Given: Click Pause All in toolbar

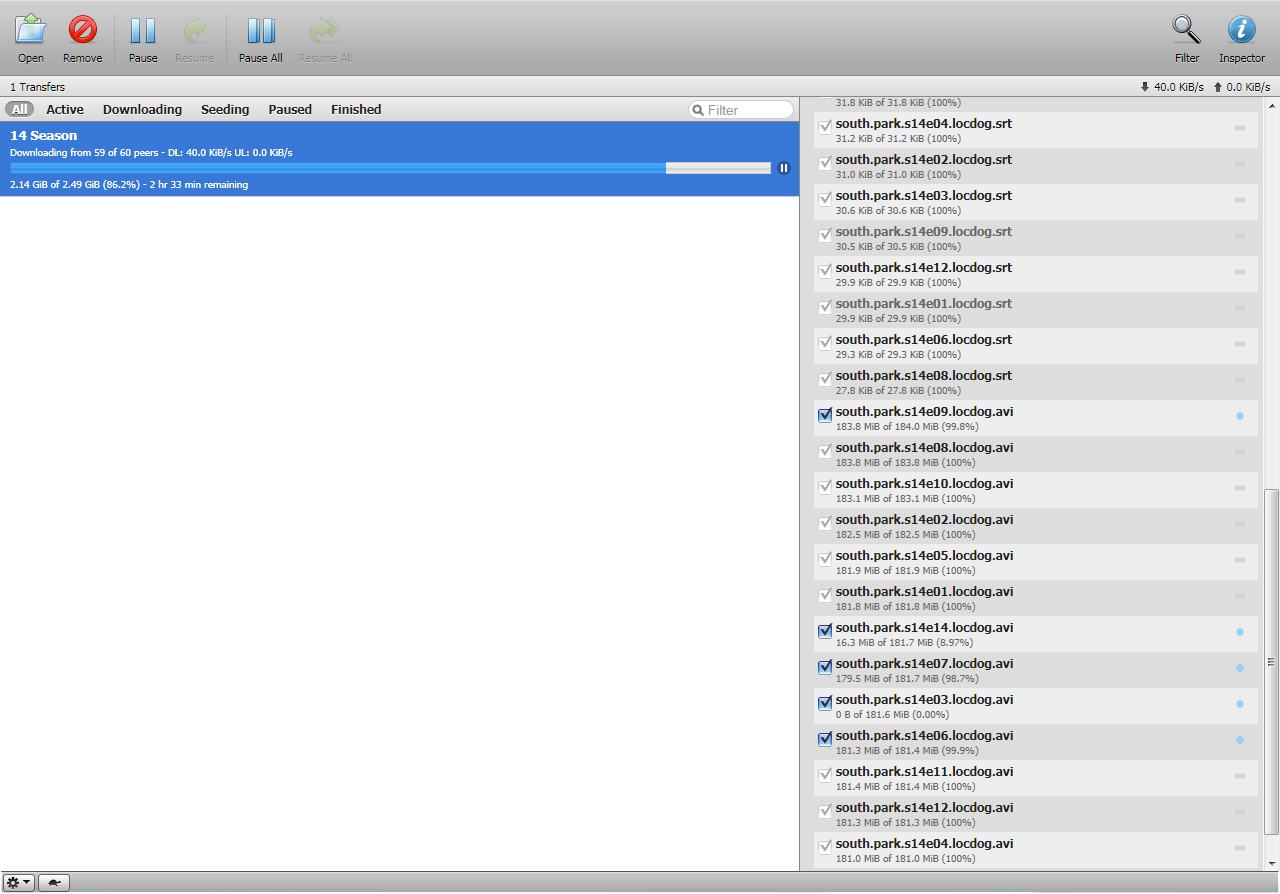Looking at the screenshot, I should coord(260,38).
